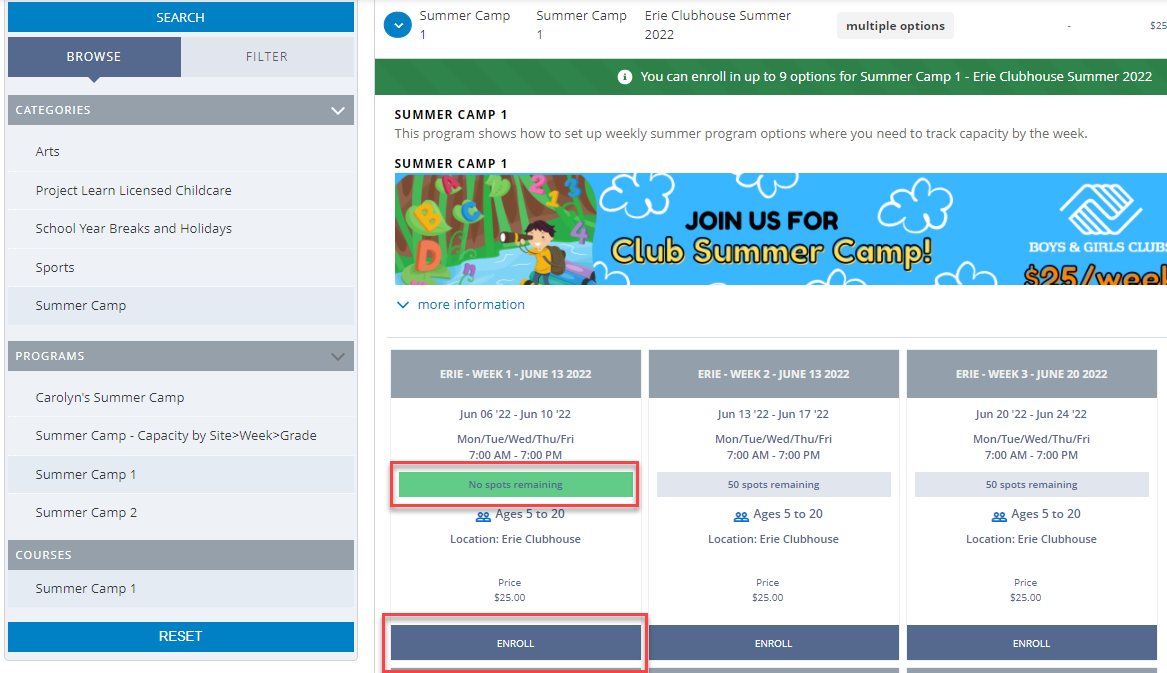1167x673 pixels.
Task: Click the info icon on the green enrollment banner
Action: 625,76
